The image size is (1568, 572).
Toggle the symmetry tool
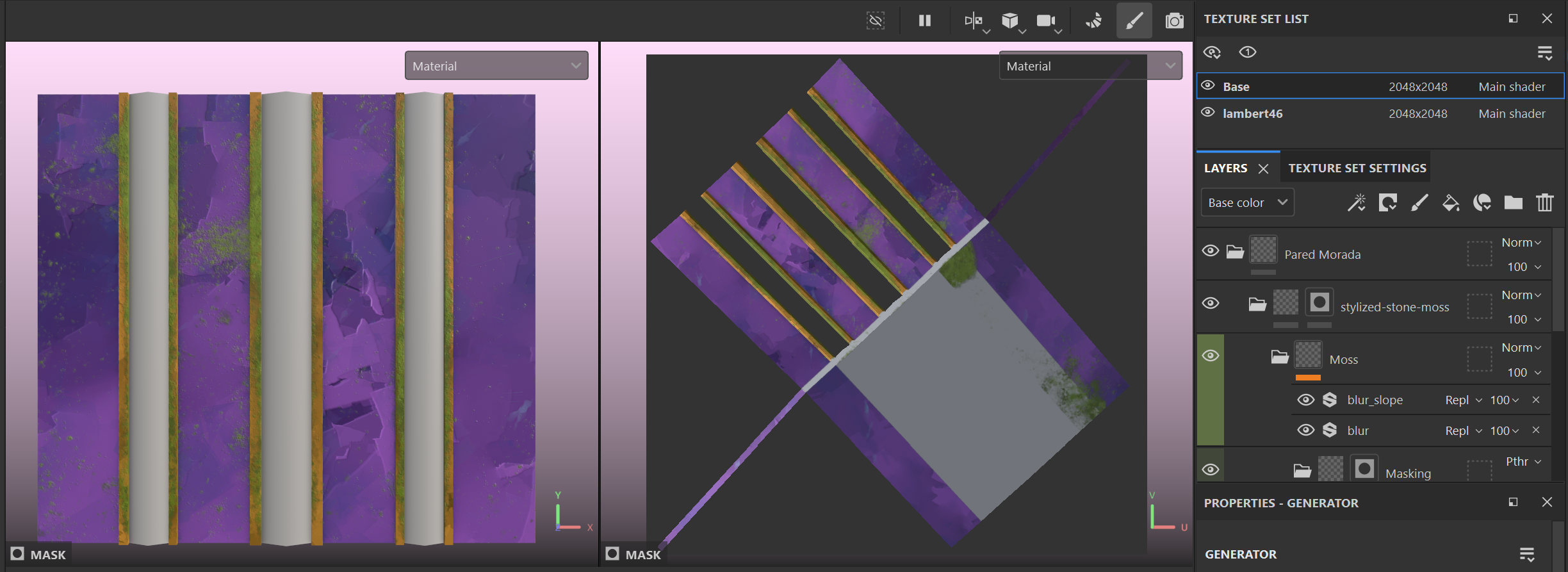coord(973,20)
